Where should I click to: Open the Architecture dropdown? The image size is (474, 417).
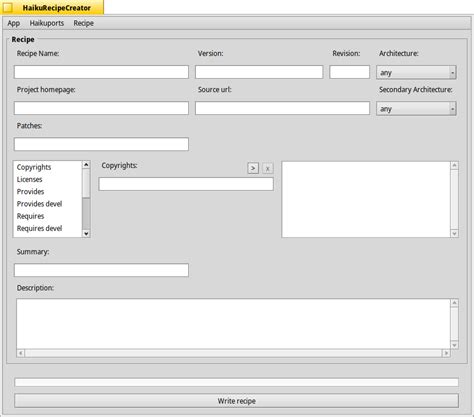coord(416,72)
